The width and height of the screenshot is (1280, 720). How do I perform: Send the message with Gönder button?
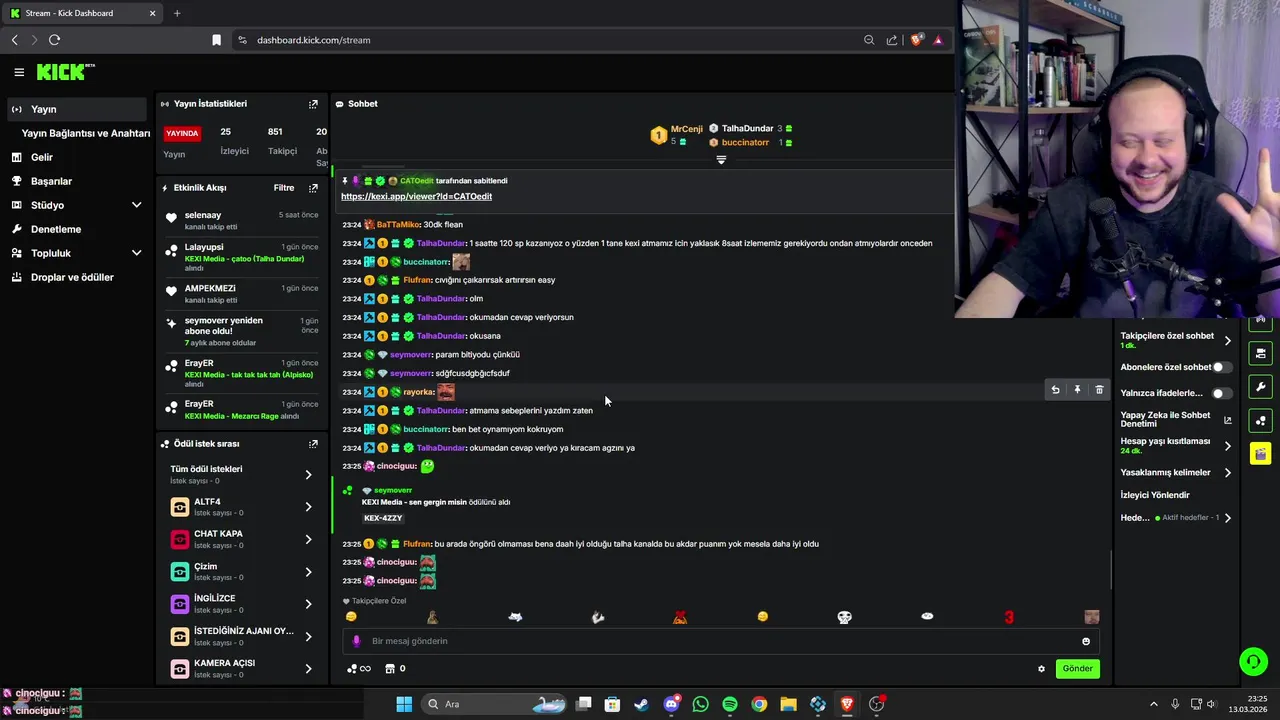1077,669
